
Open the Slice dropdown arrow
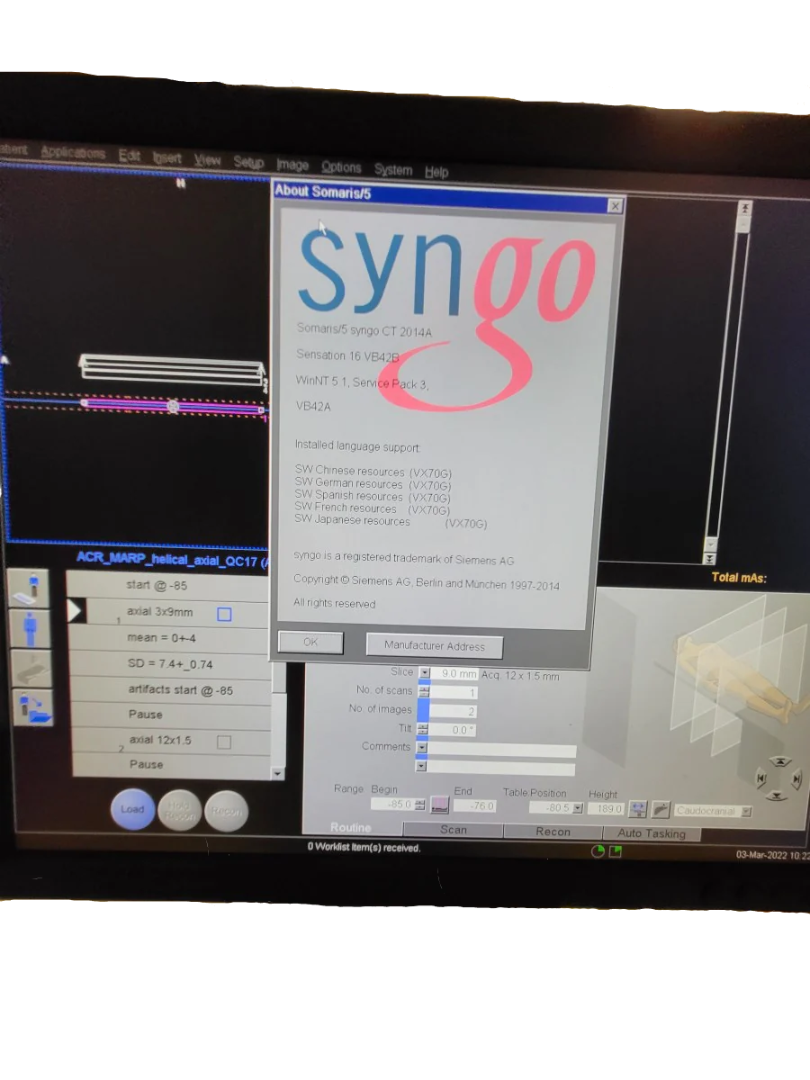[425, 673]
